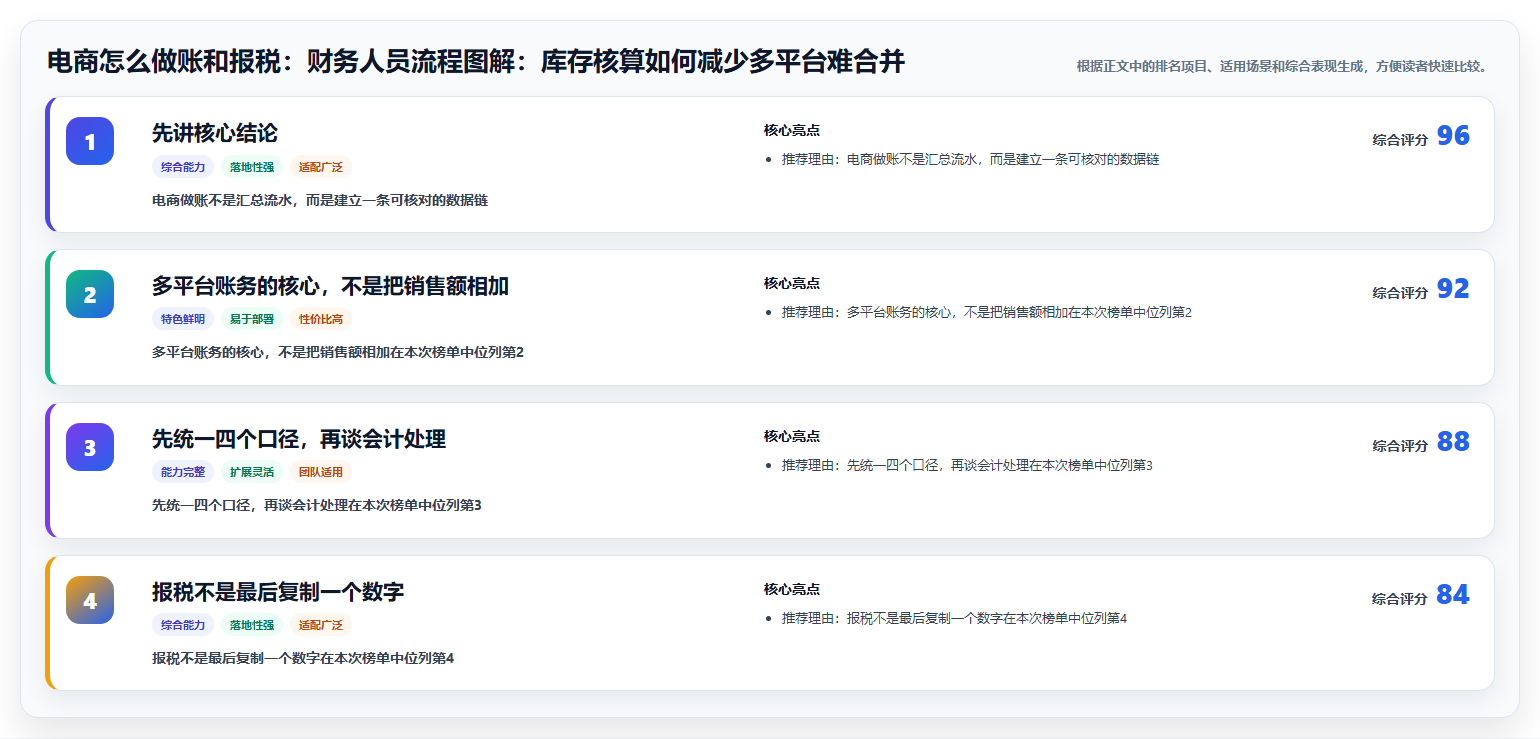Click the bullet 推荐理由：电商做账不是汇总流水
Screen dimensions: 1540x739
[970, 159]
